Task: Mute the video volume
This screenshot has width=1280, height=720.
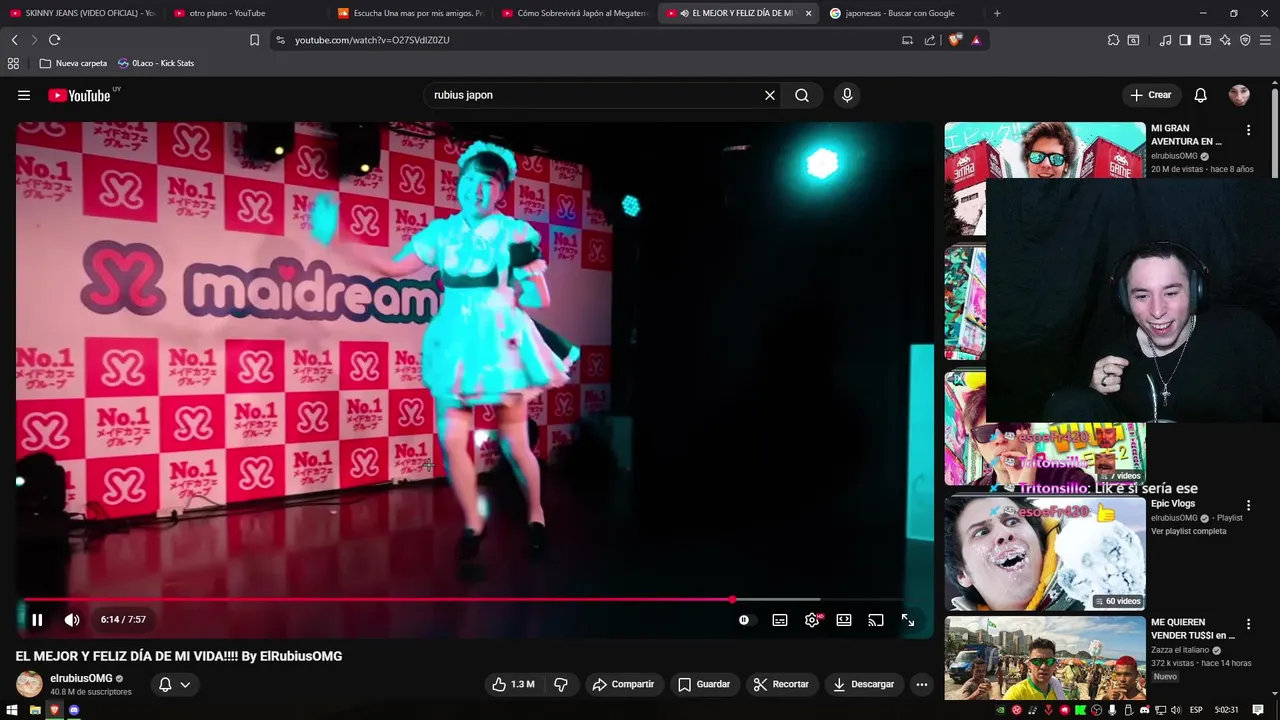Action: (x=72, y=620)
